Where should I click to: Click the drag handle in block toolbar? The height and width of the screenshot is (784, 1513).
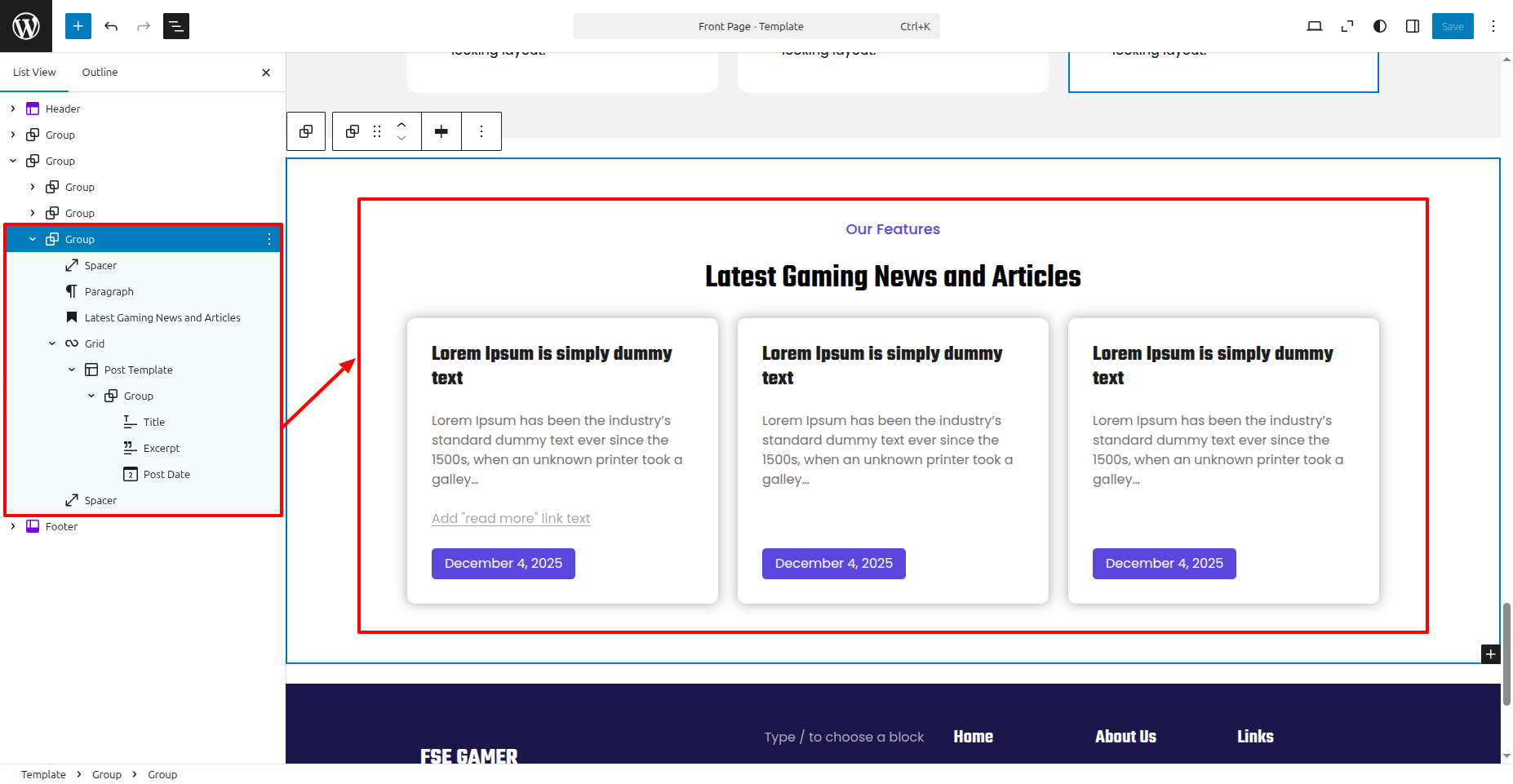pos(377,131)
